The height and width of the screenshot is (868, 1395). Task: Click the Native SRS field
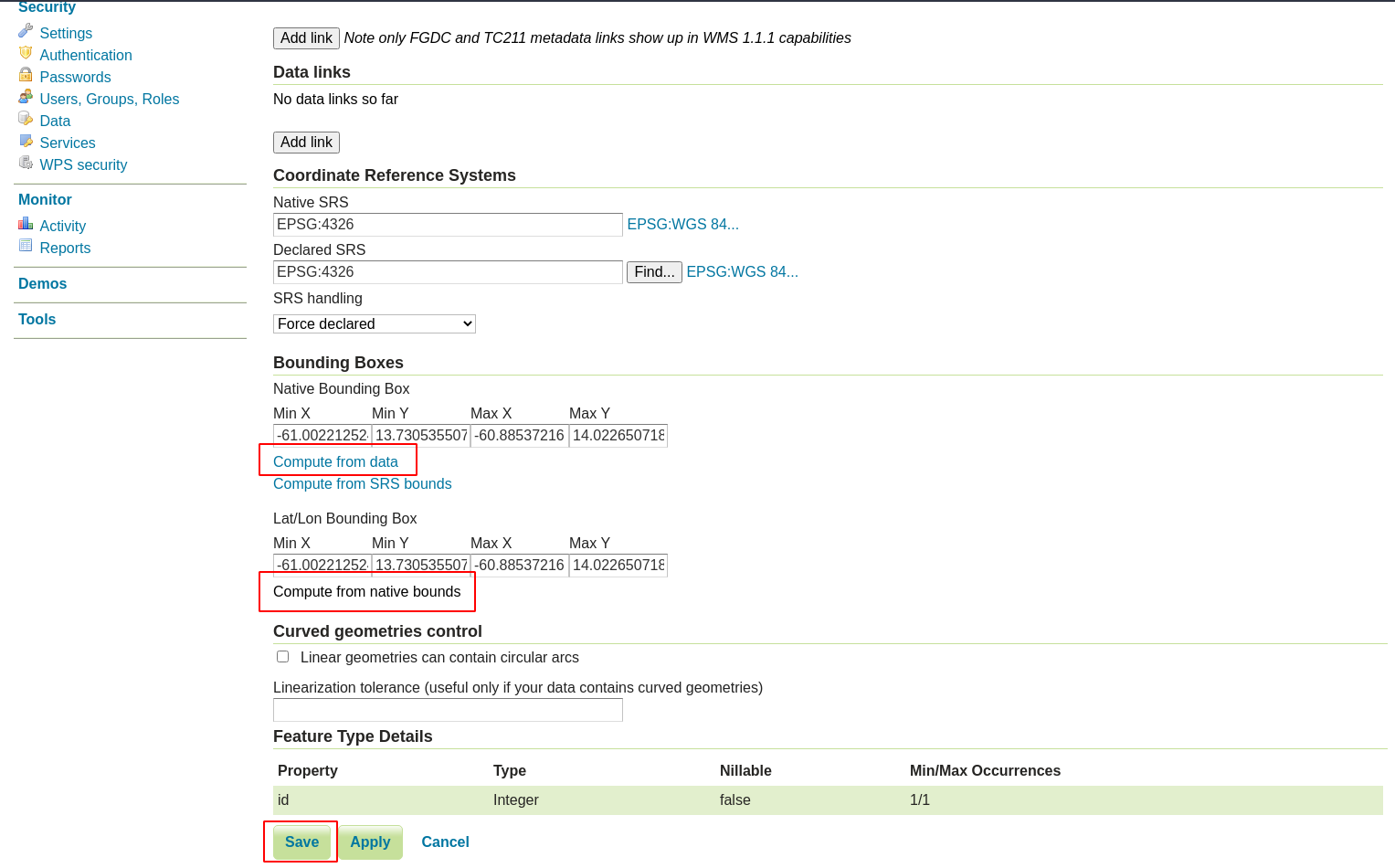[x=448, y=225]
